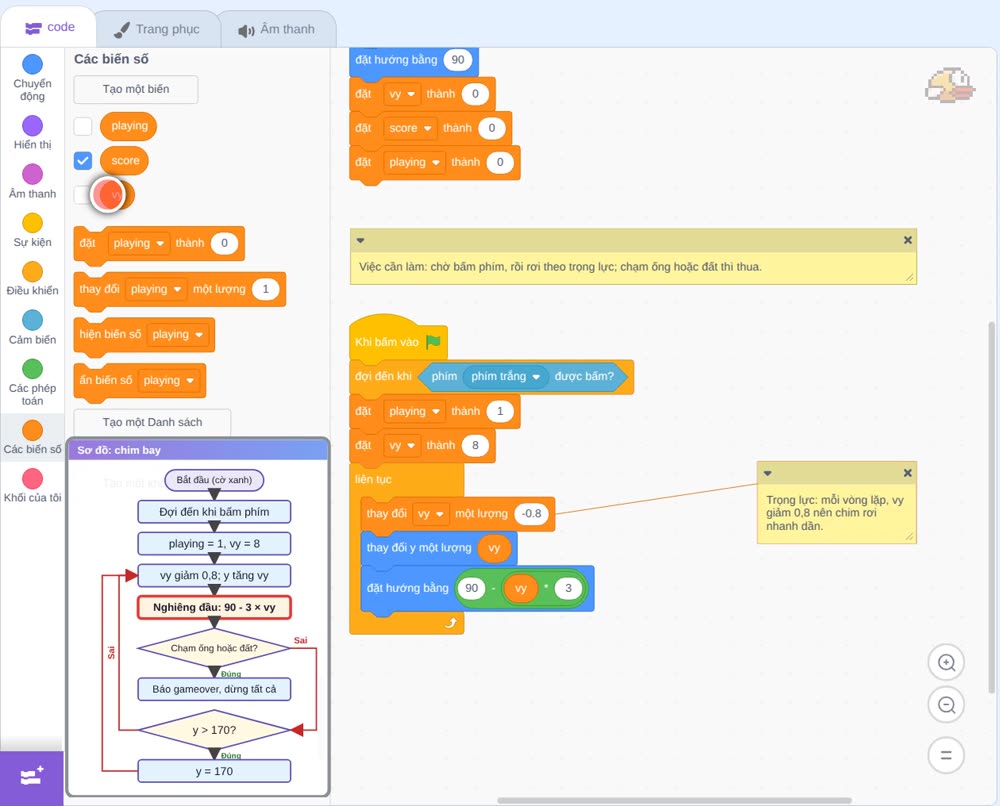Select the Các biến số category
The height and width of the screenshot is (806, 1000).
coord(32,437)
